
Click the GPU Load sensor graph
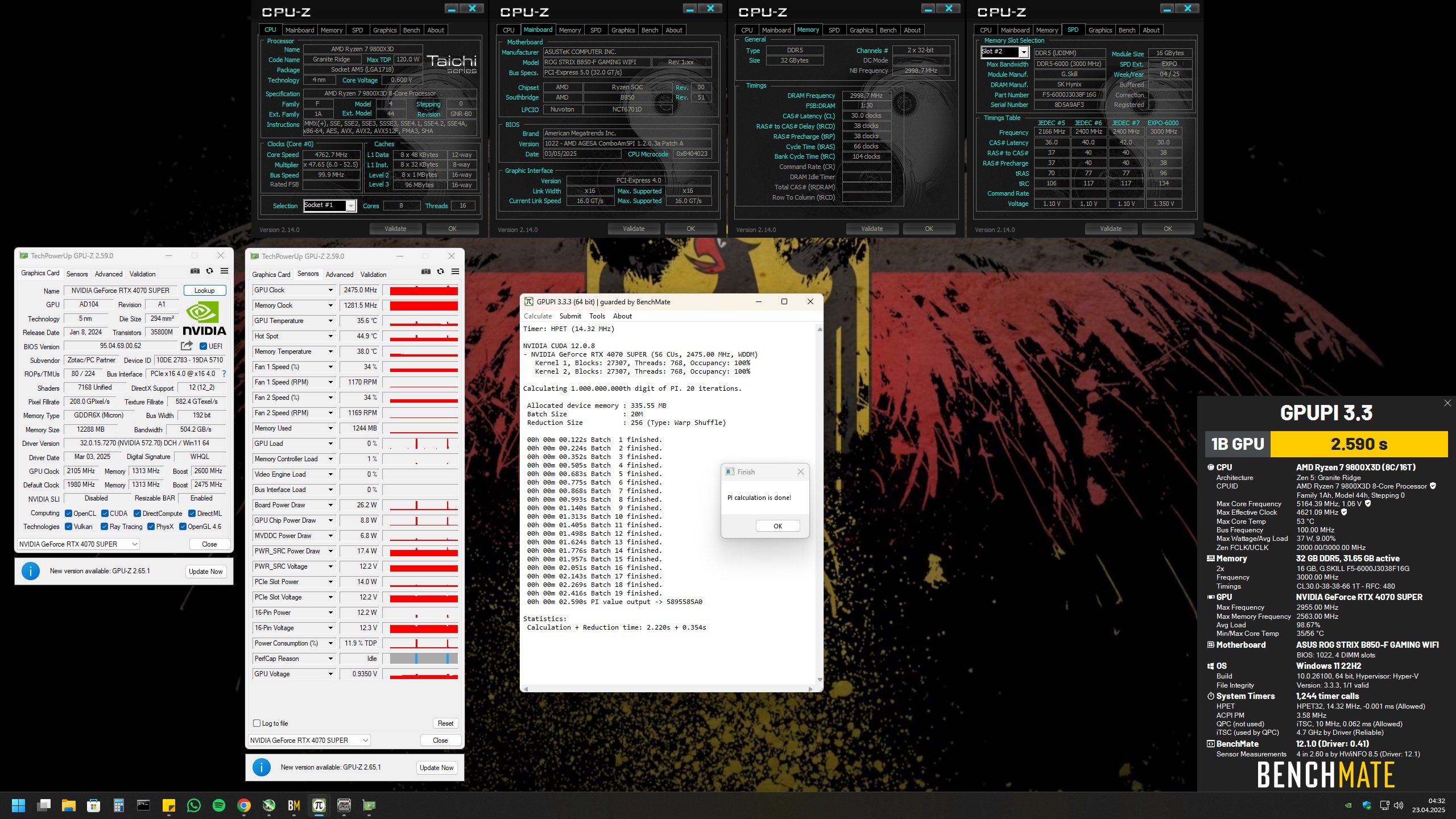pos(420,444)
